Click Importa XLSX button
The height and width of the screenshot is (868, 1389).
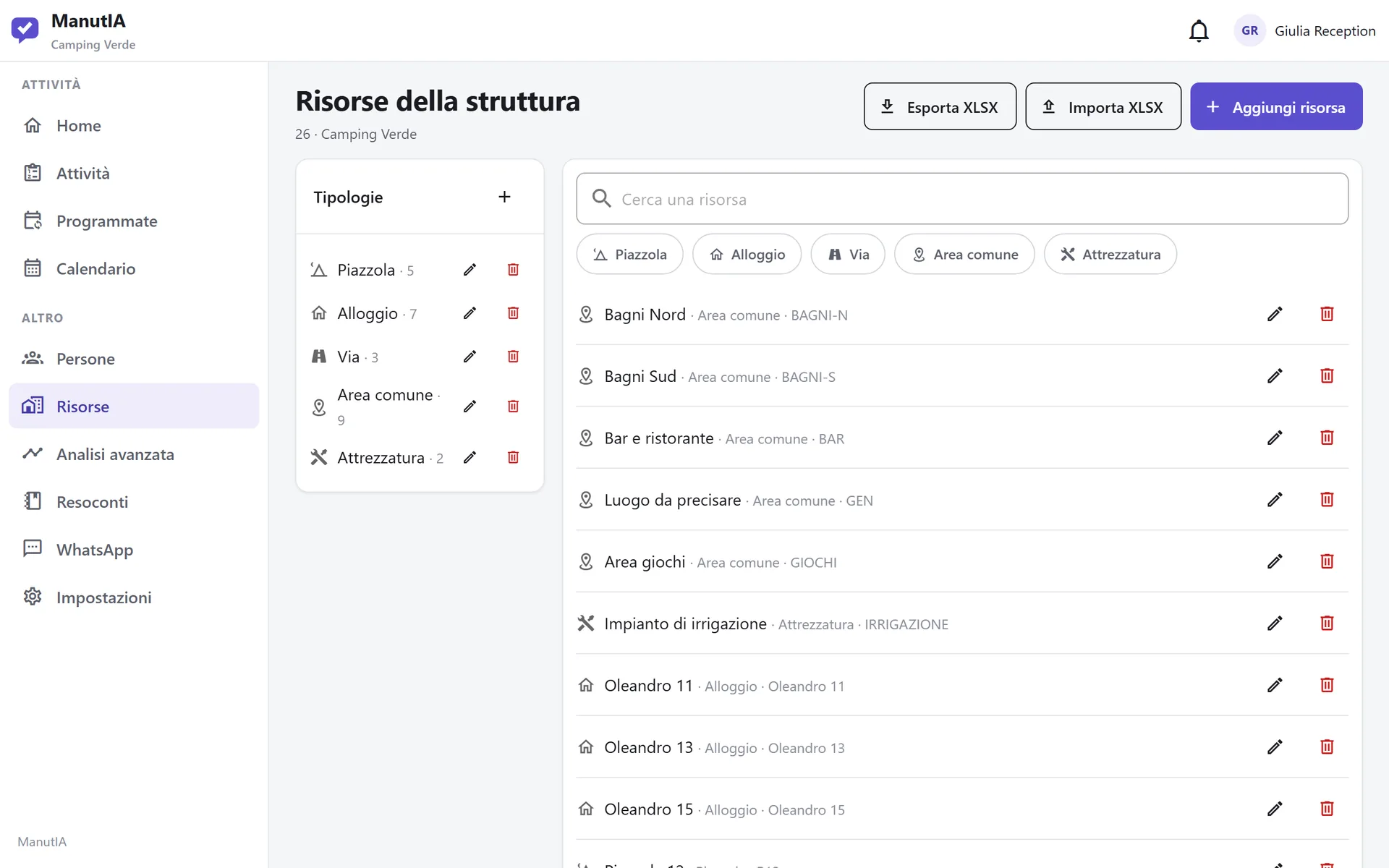1103,106
